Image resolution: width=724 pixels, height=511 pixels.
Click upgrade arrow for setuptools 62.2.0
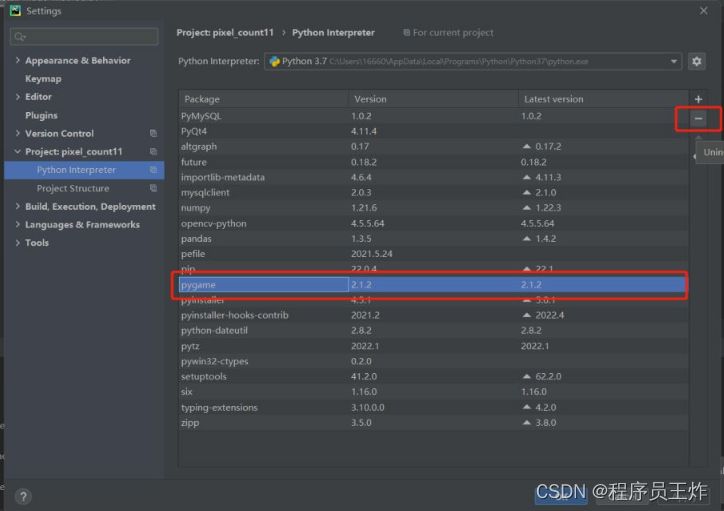(x=526, y=377)
